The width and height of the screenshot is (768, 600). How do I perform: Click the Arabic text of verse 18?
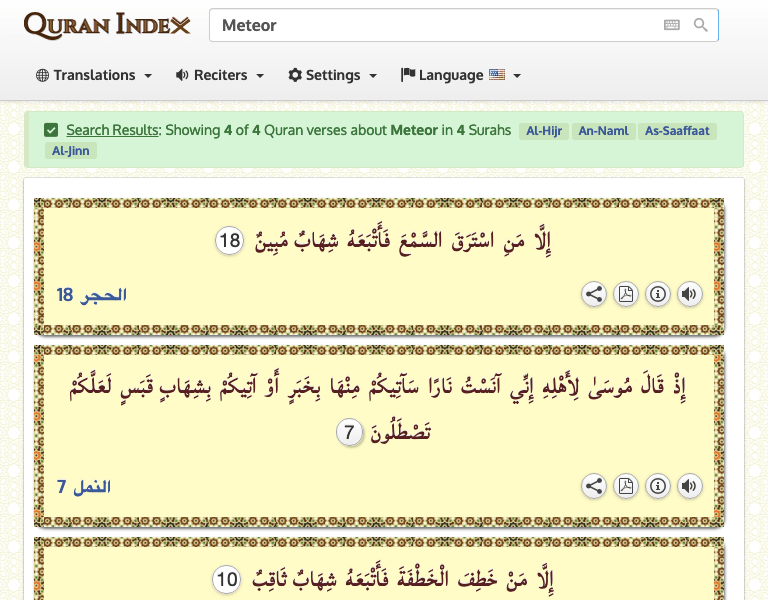pos(403,240)
